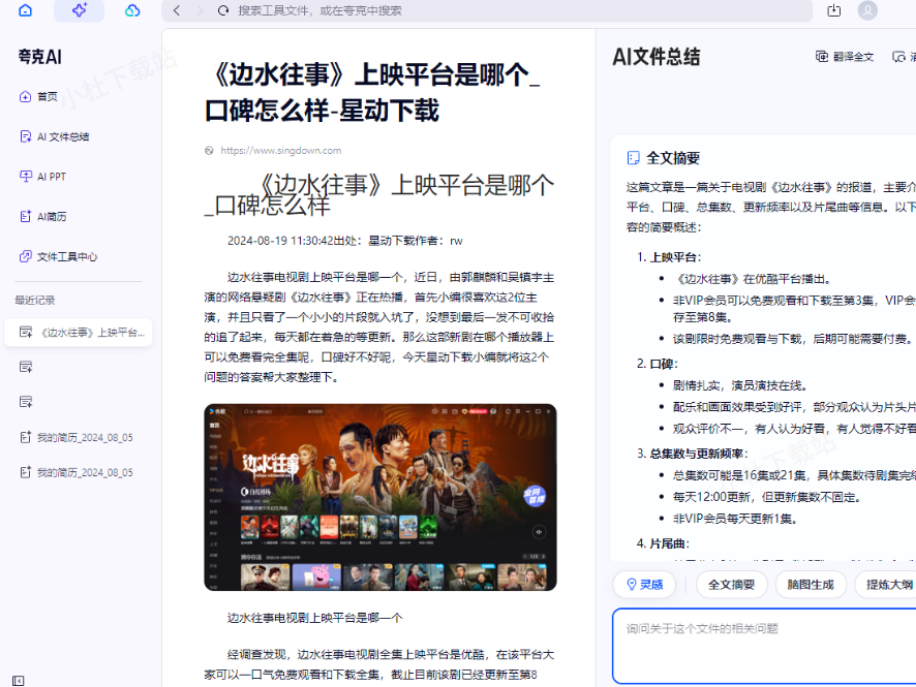This screenshot has width=916, height=687.
Task: Click bullet 剧情扎实，演员演技在线
Action: (740, 386)
